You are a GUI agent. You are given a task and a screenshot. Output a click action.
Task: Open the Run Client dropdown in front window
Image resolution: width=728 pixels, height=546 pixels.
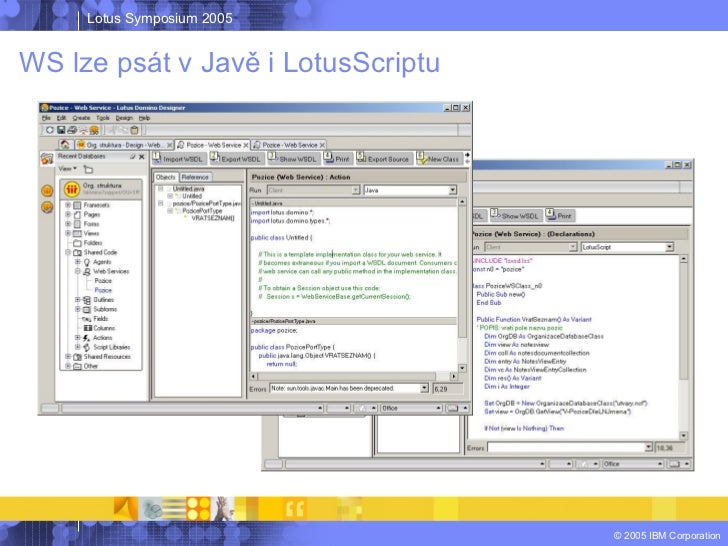point(355,190)
